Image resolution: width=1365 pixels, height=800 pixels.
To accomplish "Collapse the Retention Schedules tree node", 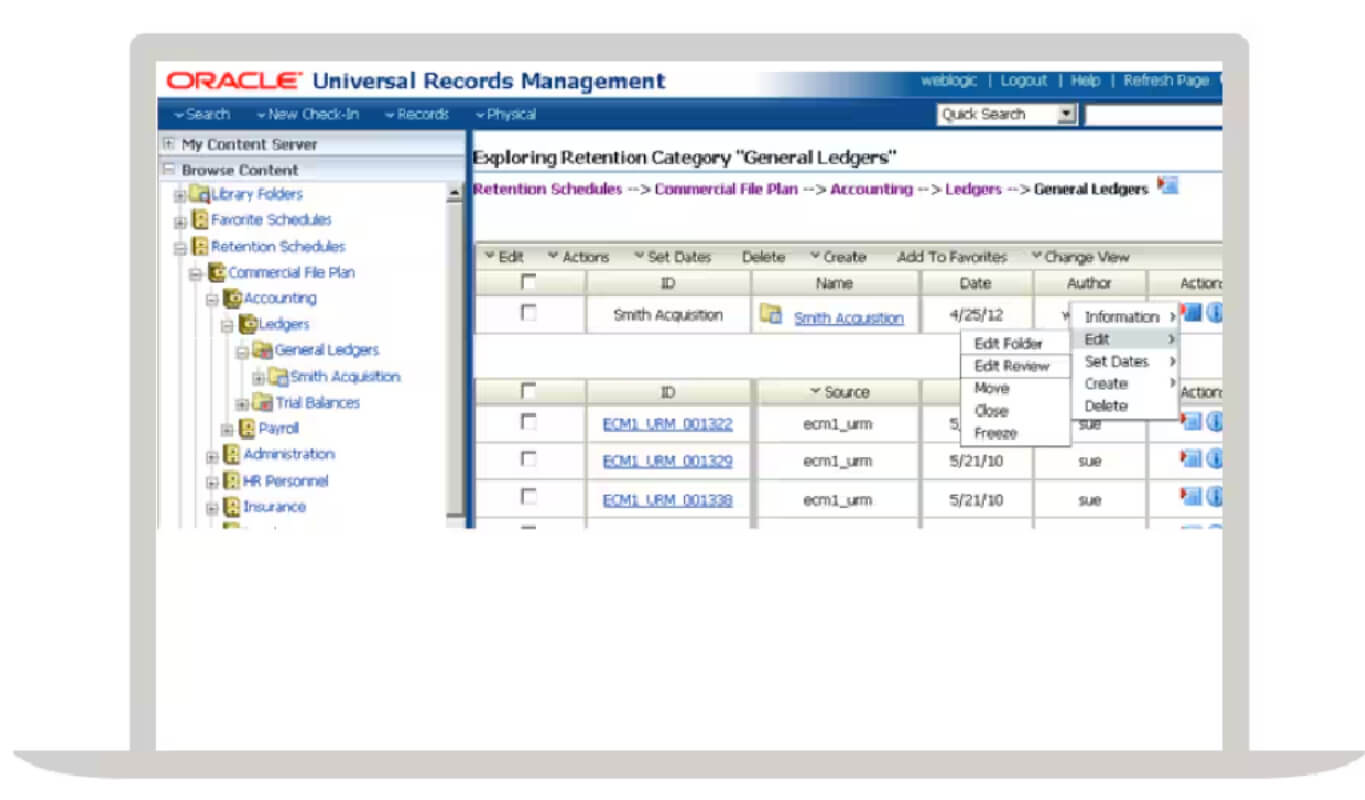I will (179, 247).
